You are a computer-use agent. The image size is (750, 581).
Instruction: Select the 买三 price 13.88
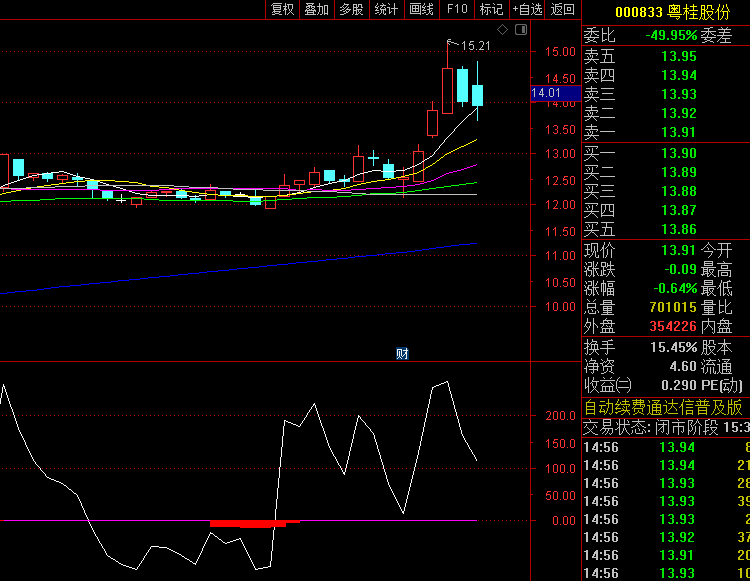point(679,191)
